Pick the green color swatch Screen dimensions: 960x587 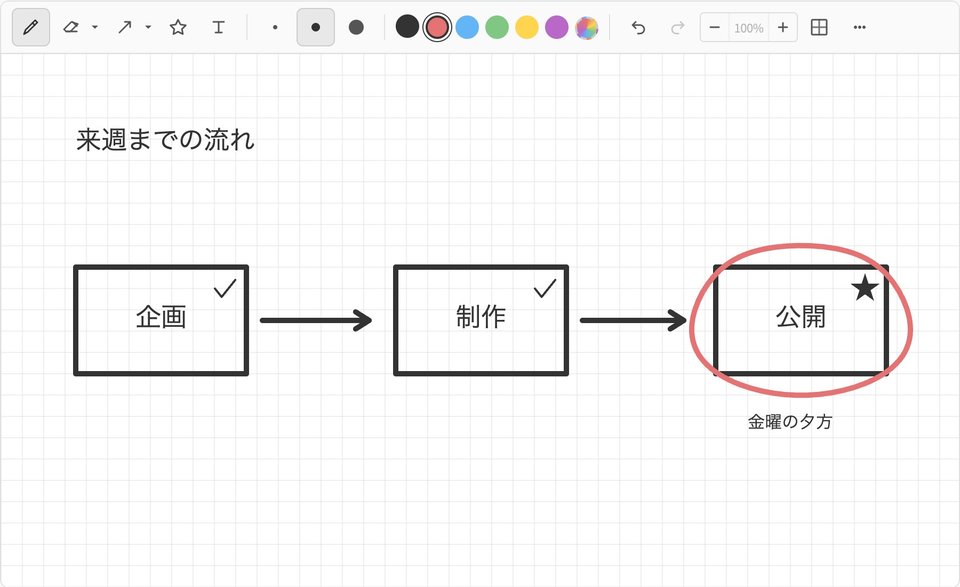(497, 28)
